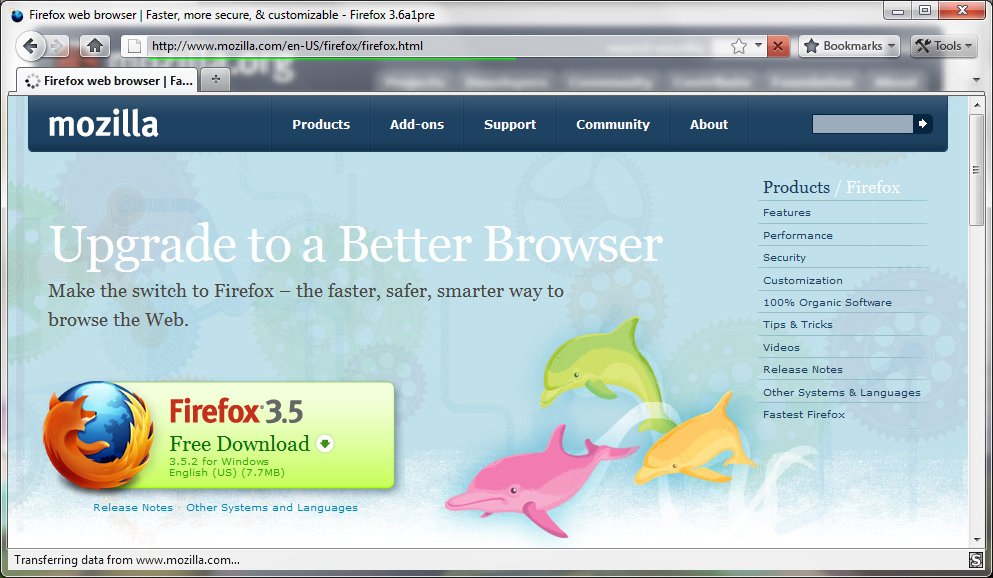Open the 100% Organic Software link
This screenshot has height=578, width=993.
point(827,303)
